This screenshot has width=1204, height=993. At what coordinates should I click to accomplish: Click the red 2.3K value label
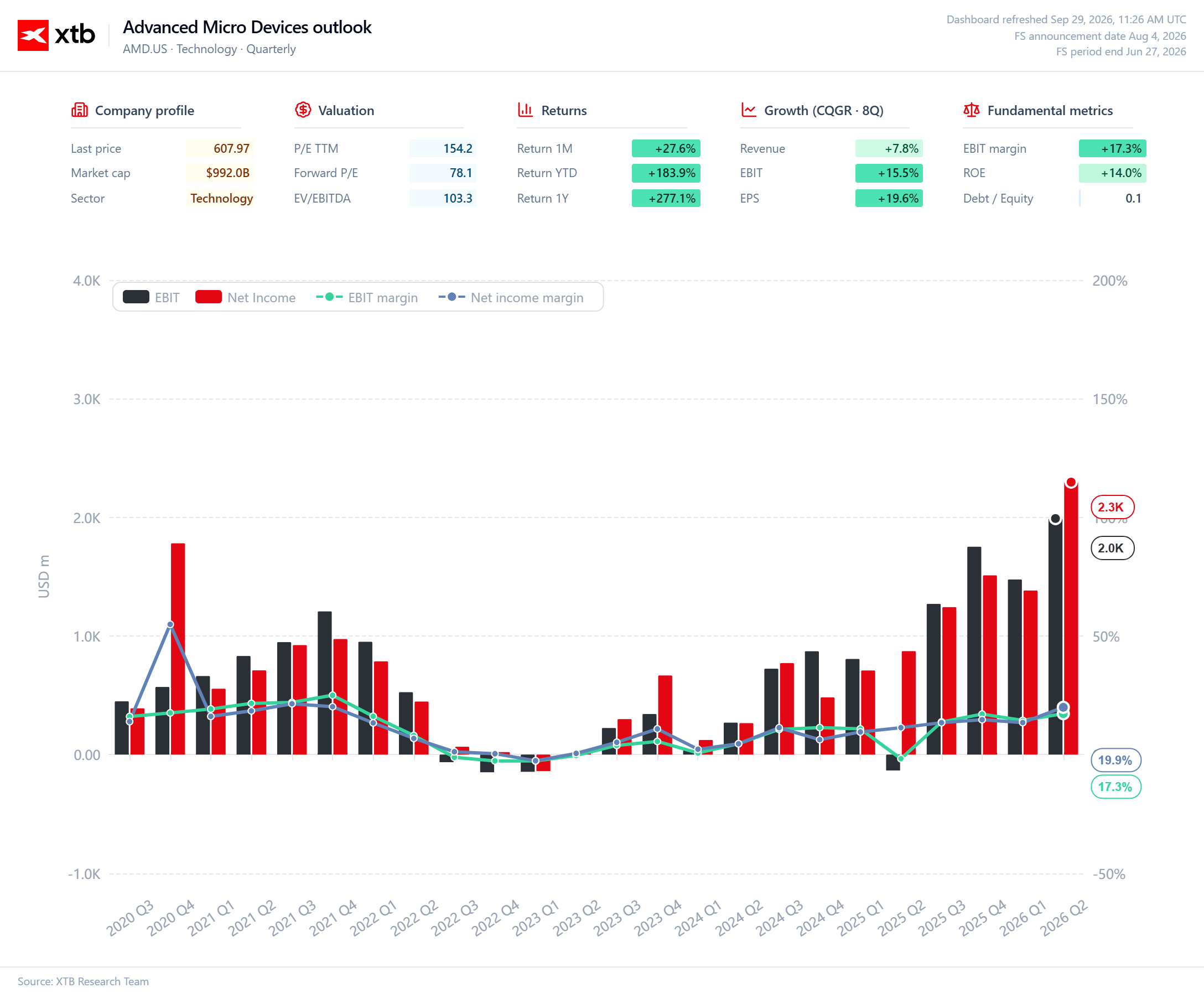coord(1113,507)
